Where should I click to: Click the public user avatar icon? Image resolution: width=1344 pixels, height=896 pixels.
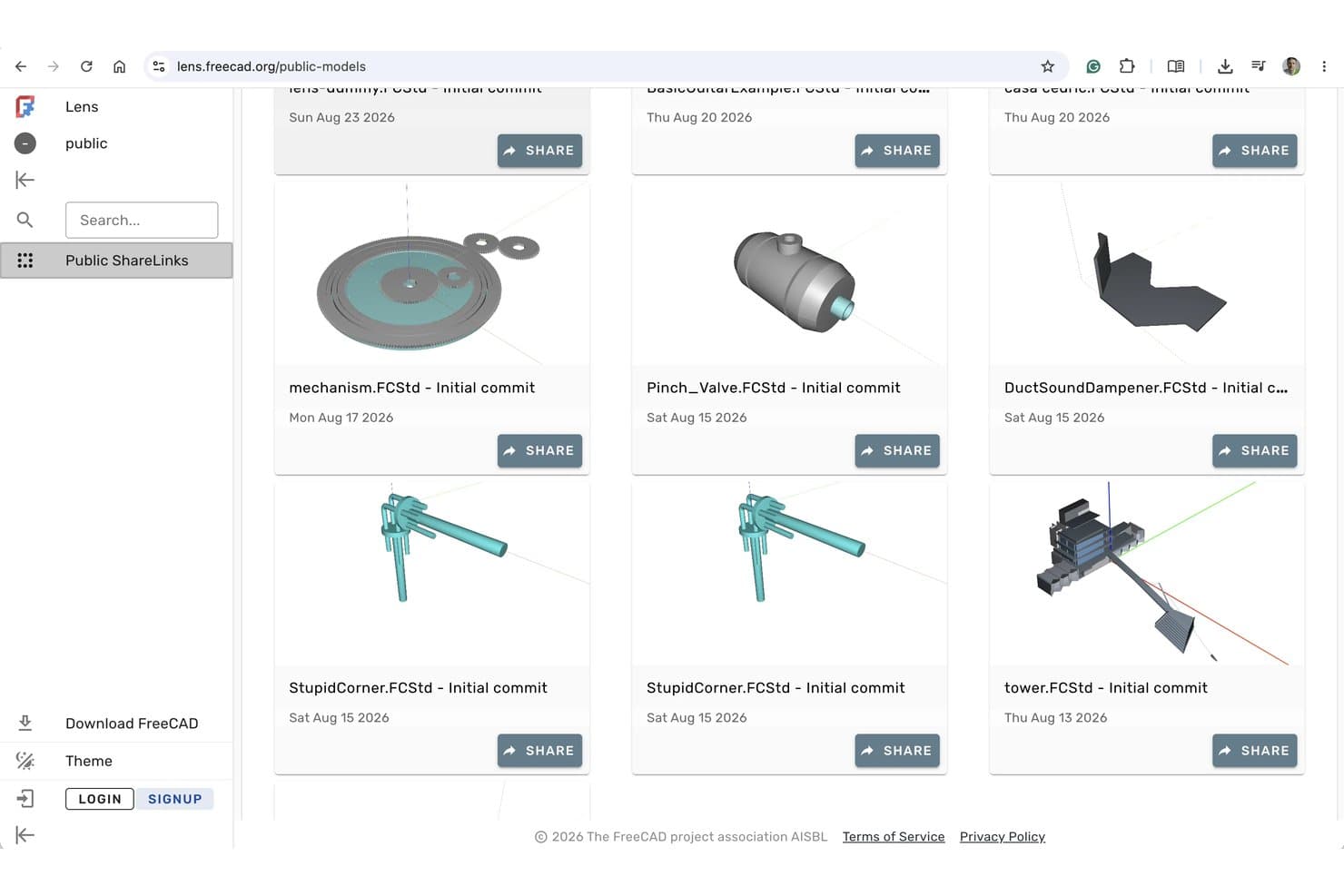25,143
